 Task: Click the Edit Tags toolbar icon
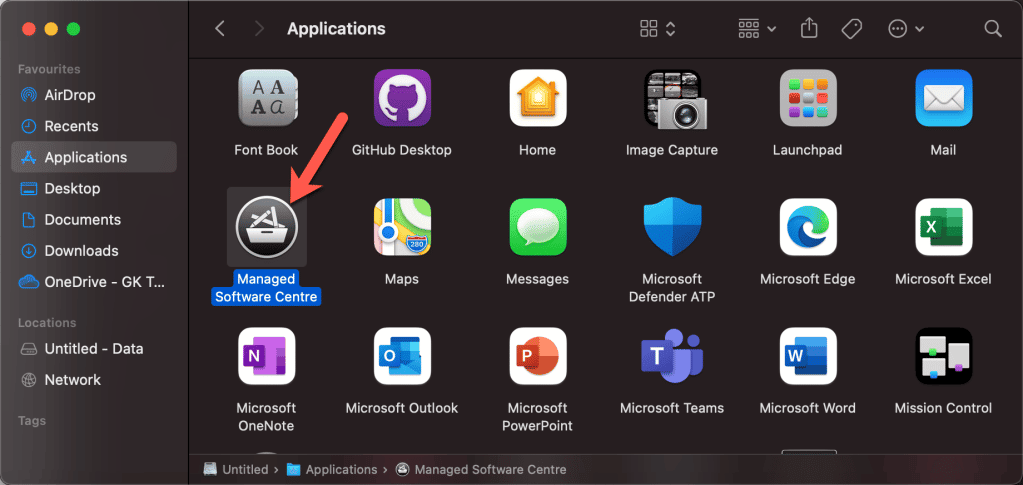[x=851, y=29]
